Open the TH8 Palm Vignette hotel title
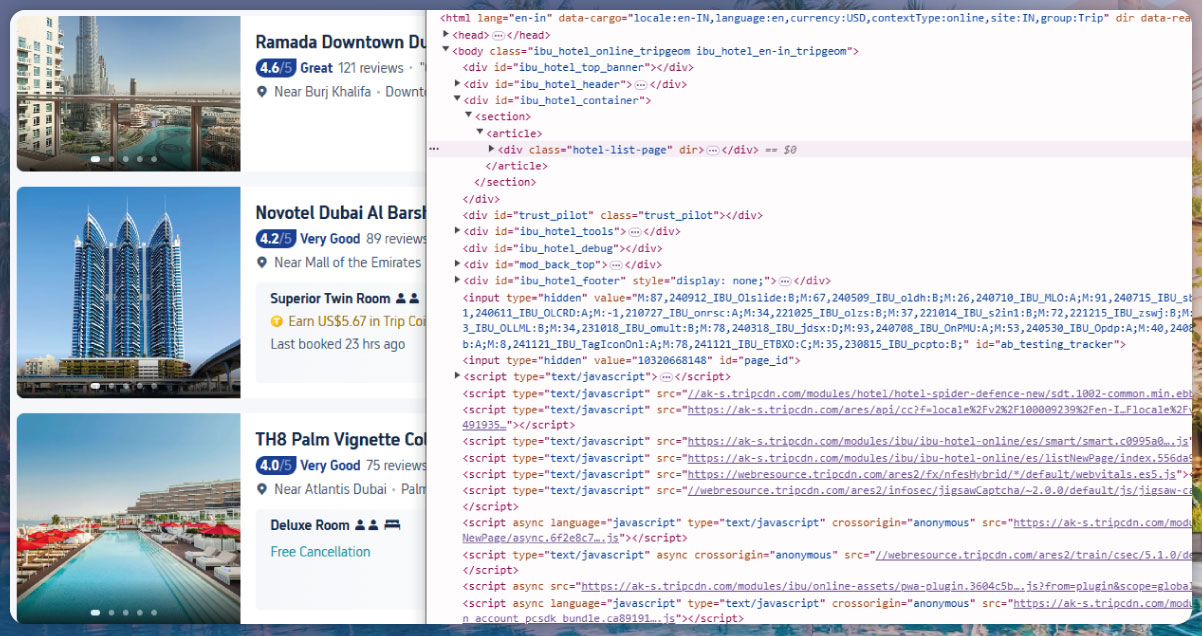Screen dimensions: 1202x636 click(340, 440)
